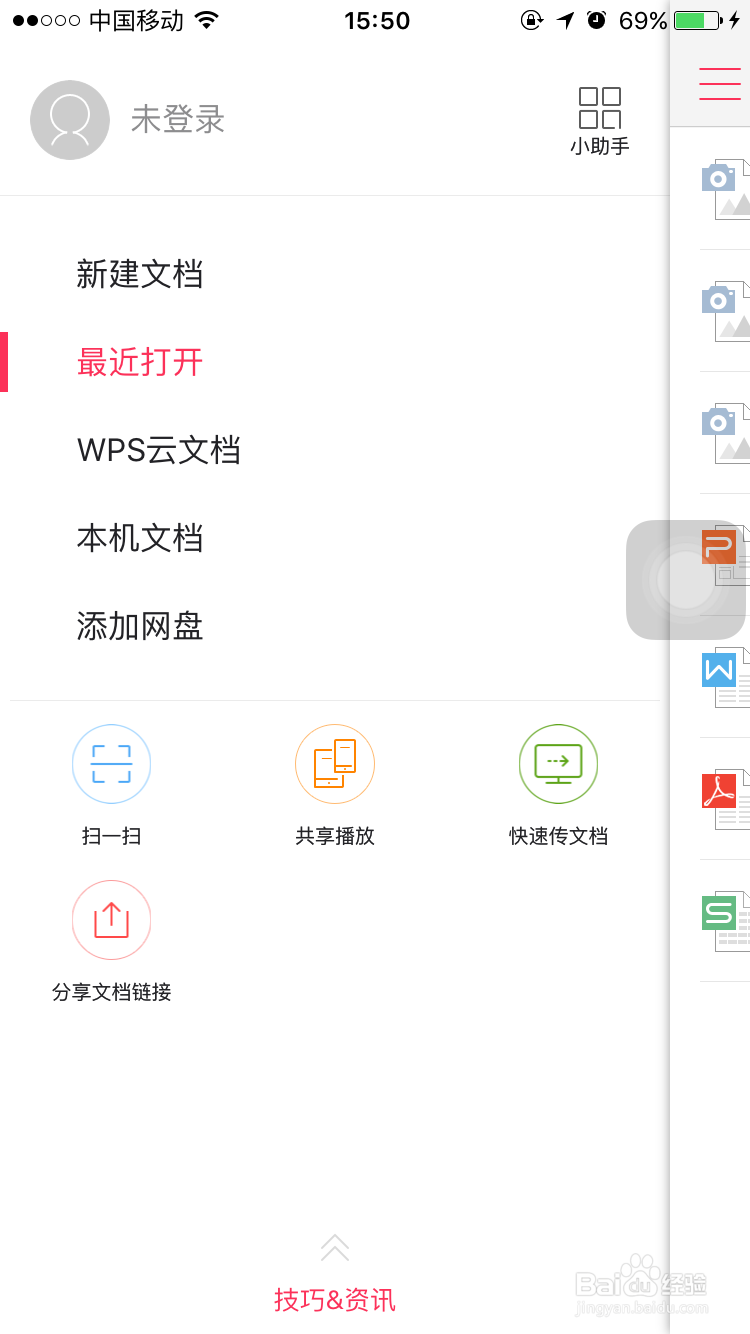Tap the Wi-Fi status icon

[207, 20]
